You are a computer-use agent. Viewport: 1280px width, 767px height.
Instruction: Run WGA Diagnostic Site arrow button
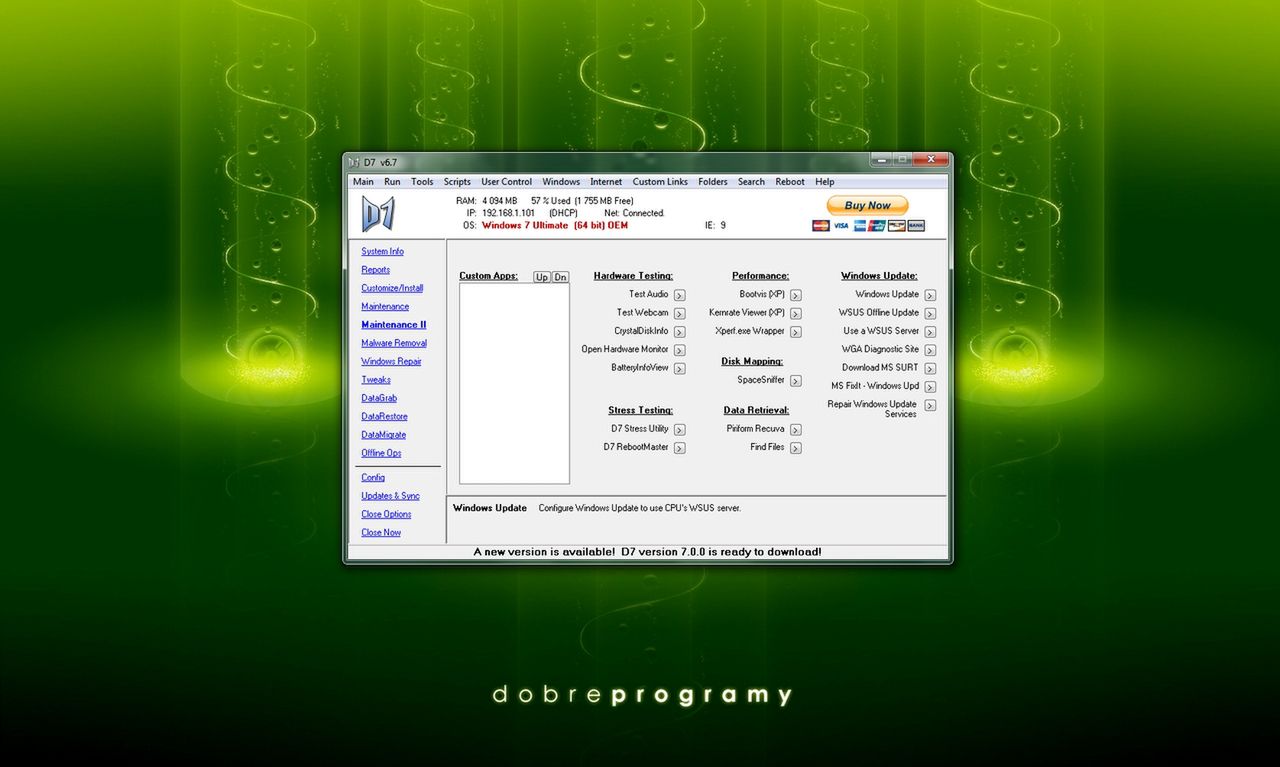pos(930,350)
